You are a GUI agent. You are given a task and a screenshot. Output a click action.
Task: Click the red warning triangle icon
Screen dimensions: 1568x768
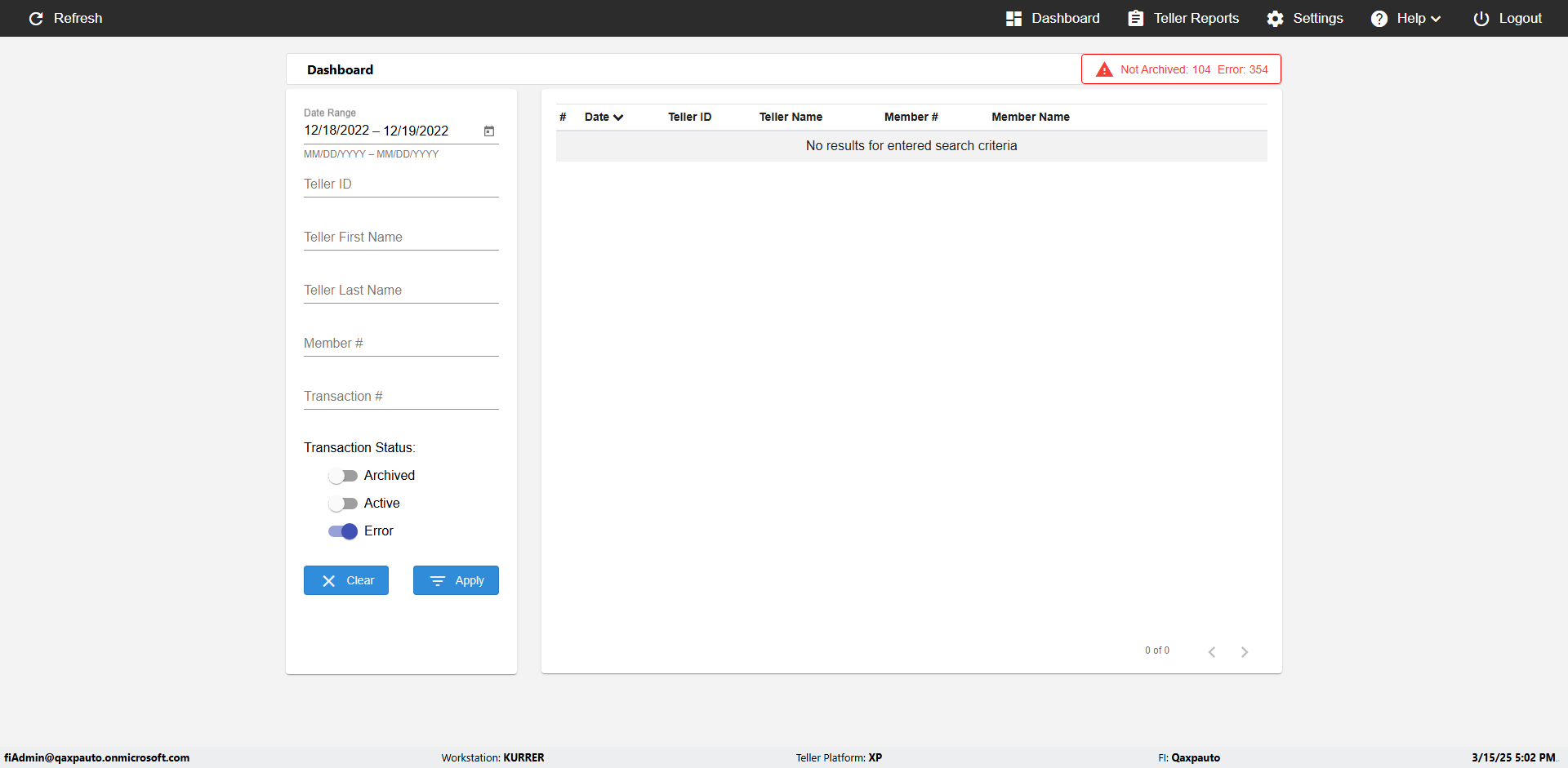coord(1104,69)
